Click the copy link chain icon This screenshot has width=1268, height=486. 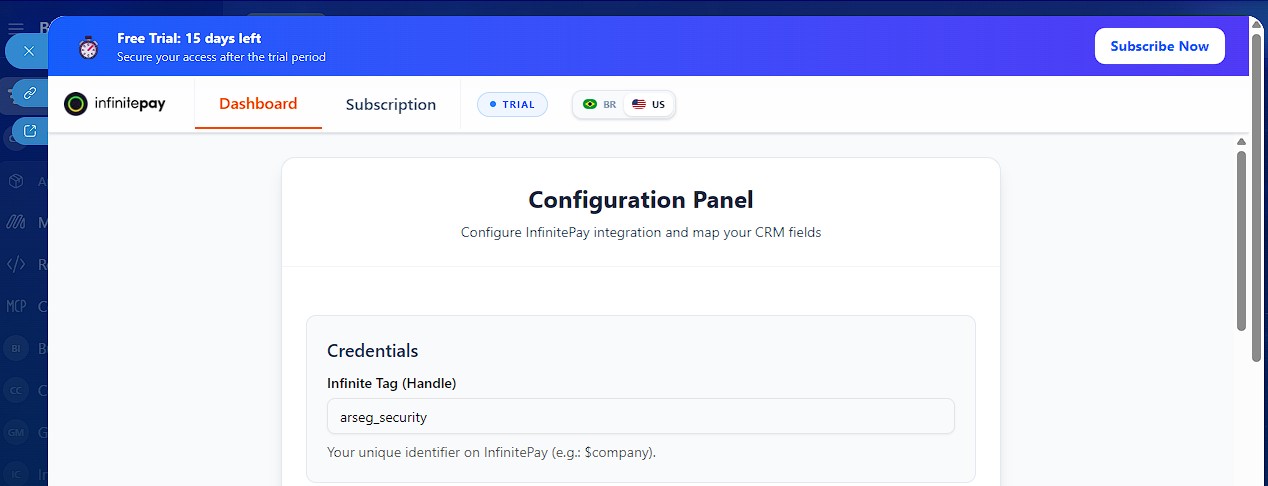[30, 93]
